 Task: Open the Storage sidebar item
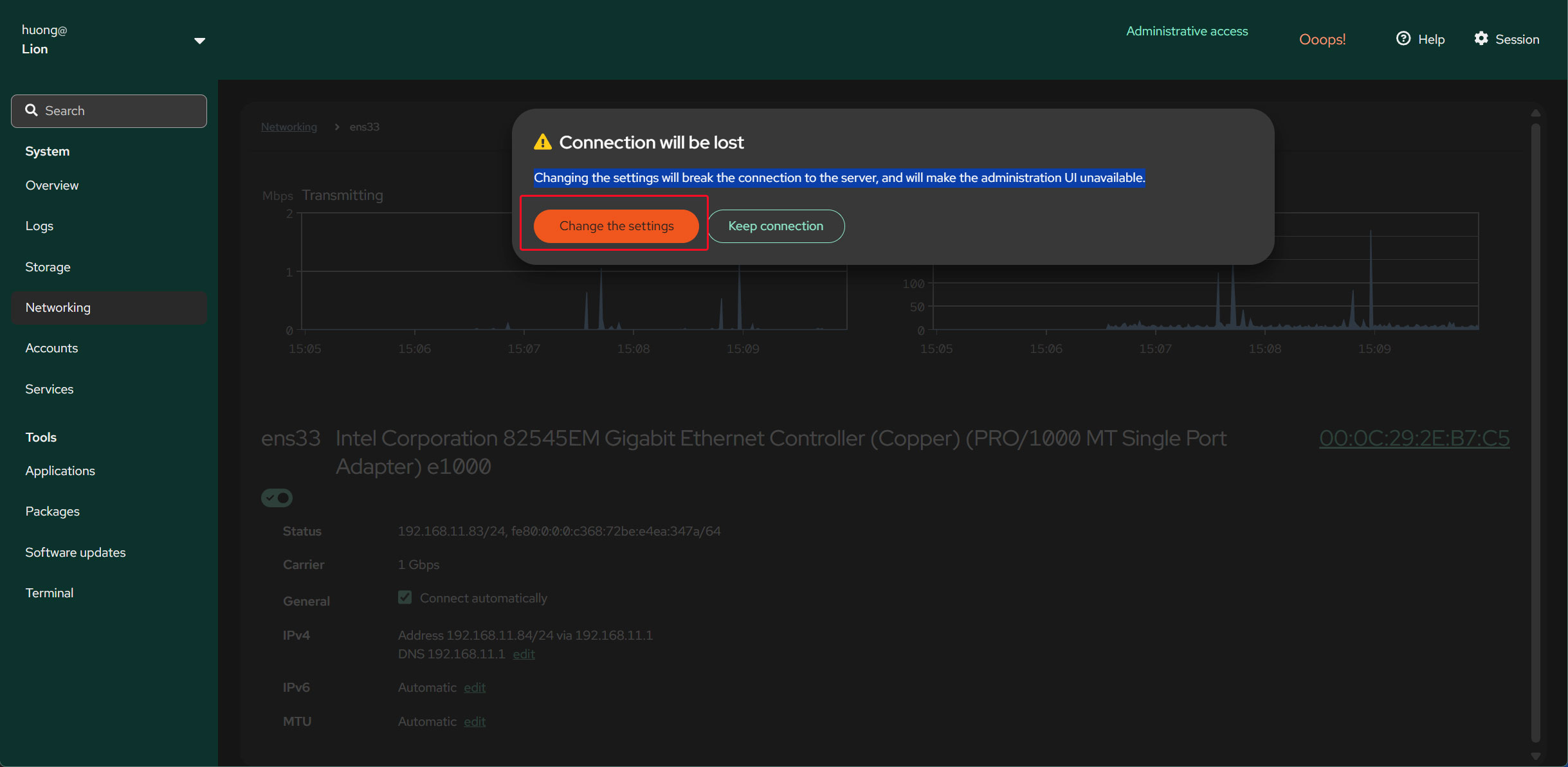(x=48, y=267)
